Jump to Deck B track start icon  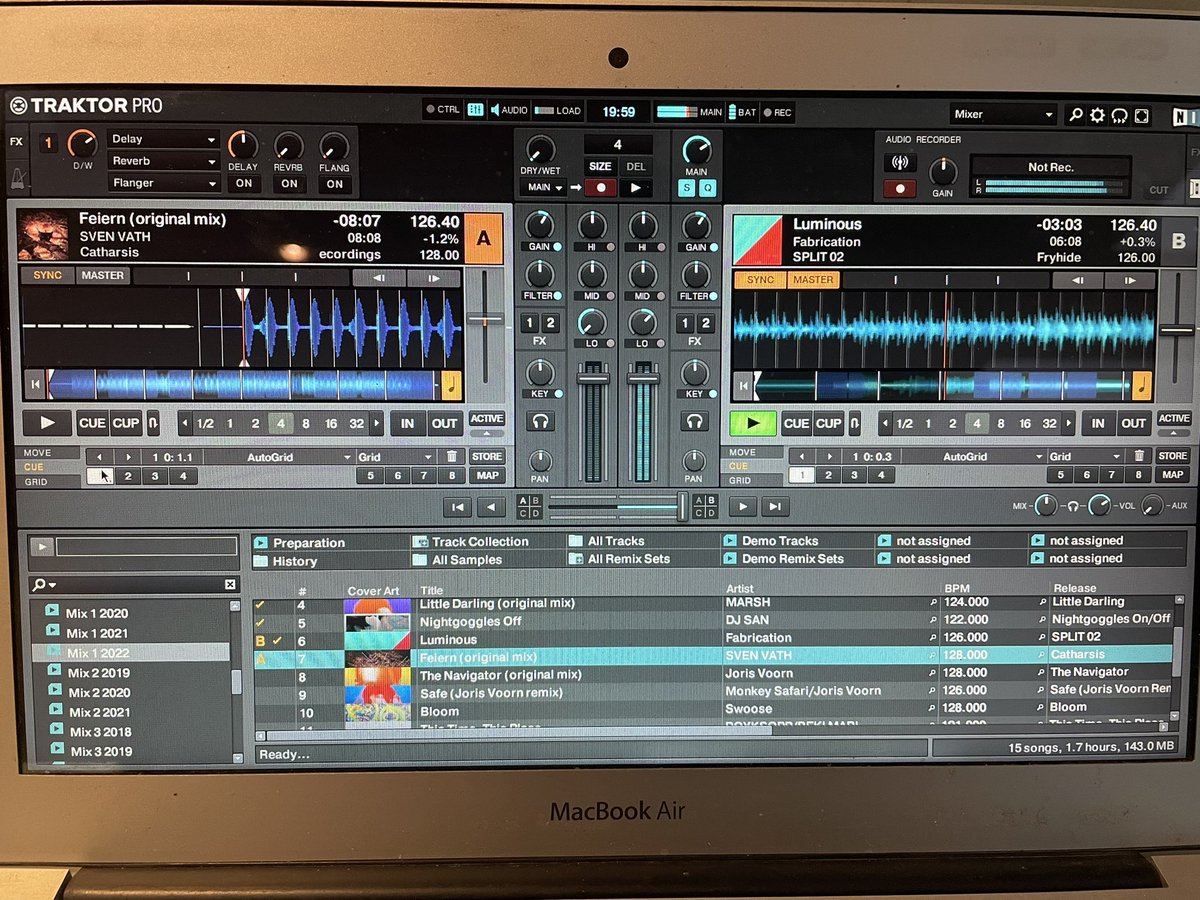741,385
